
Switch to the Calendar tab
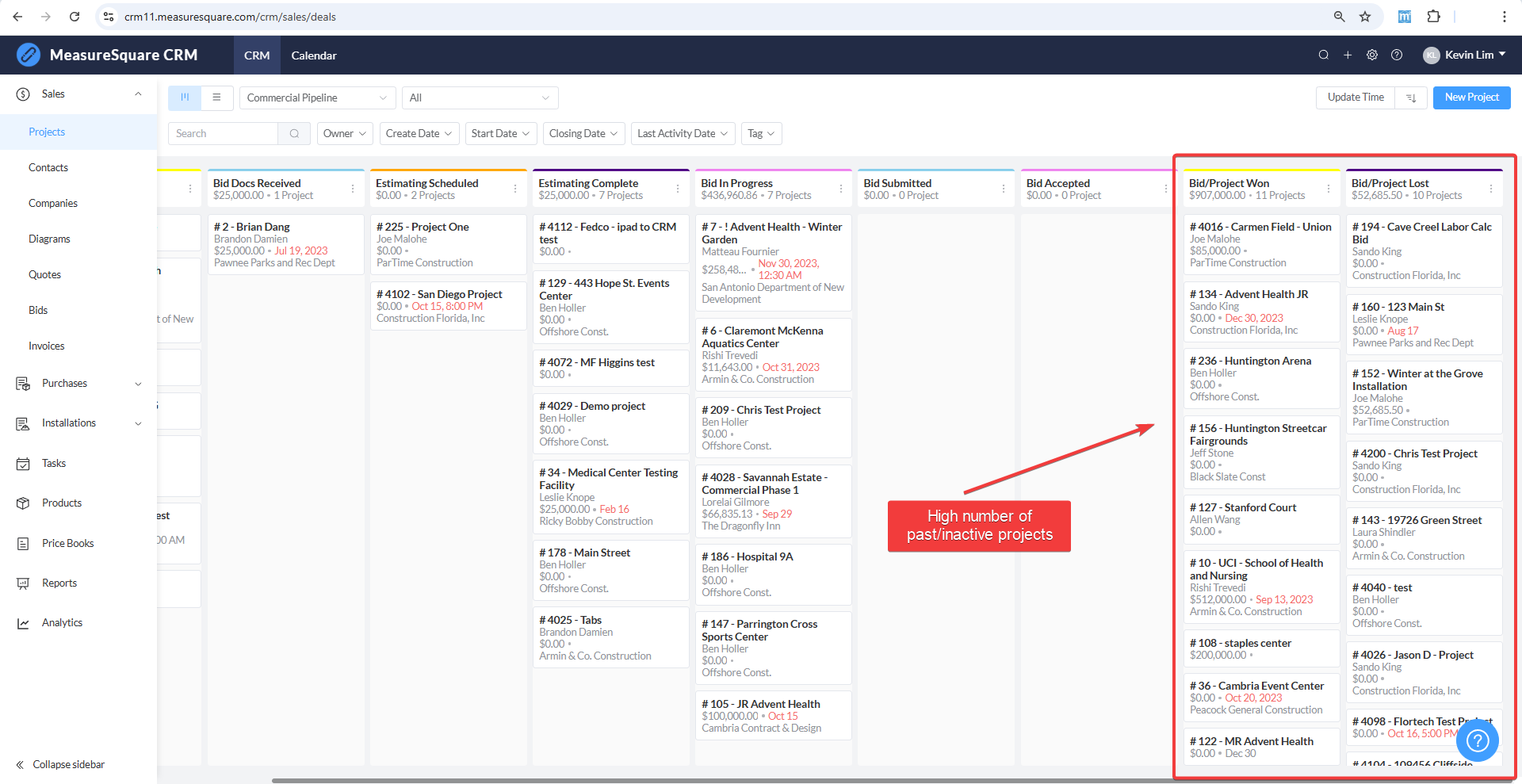click(314, 55)
